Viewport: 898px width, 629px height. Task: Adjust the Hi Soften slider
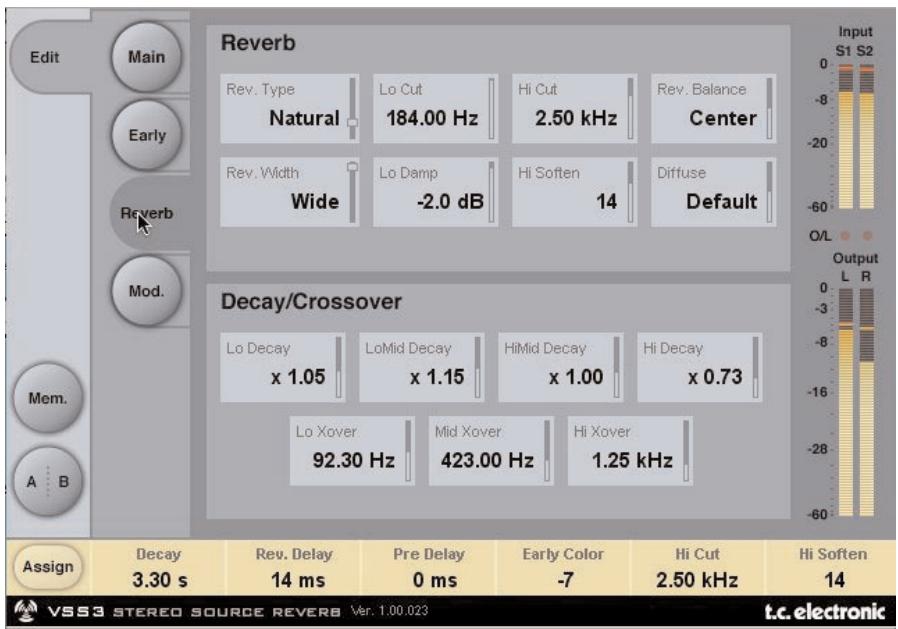(632, 185)
